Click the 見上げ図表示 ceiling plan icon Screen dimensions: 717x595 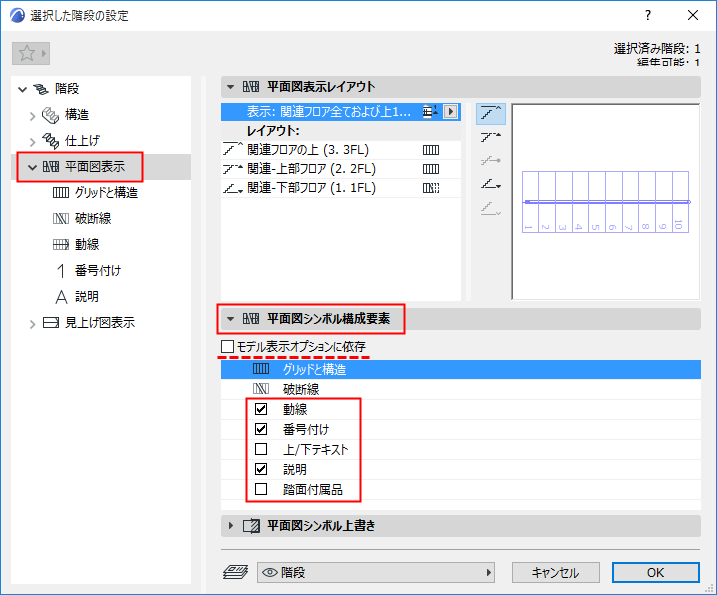point(51,323)
